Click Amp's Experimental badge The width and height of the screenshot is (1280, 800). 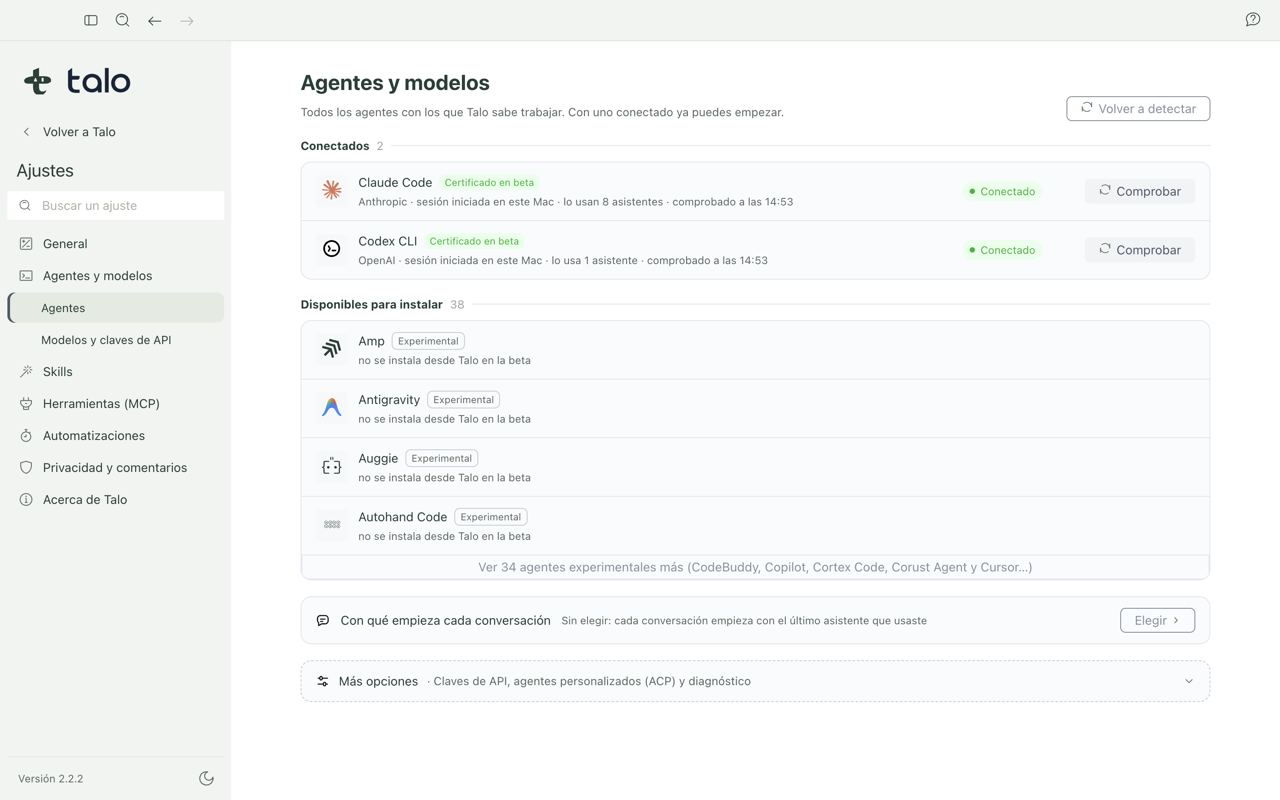click(428, 341)
